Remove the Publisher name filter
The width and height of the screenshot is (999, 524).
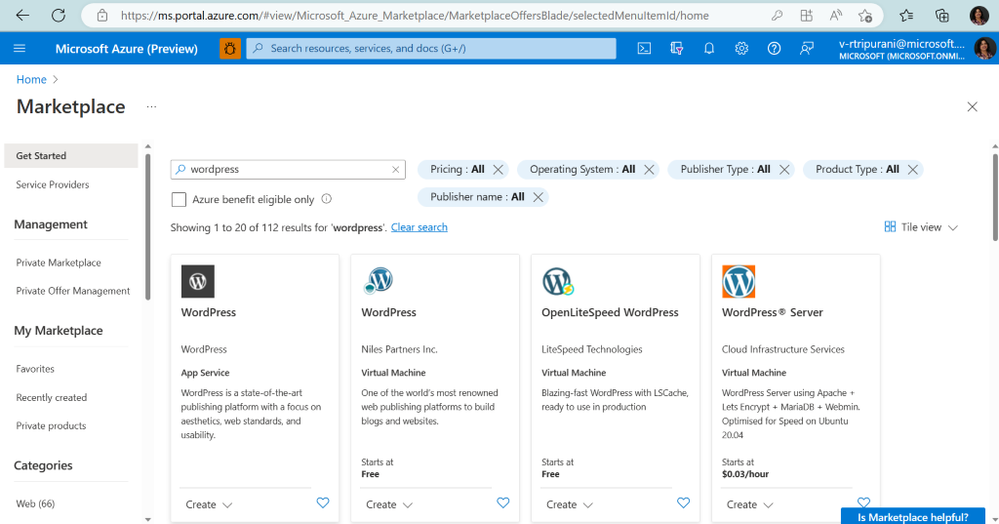[538, 197]
